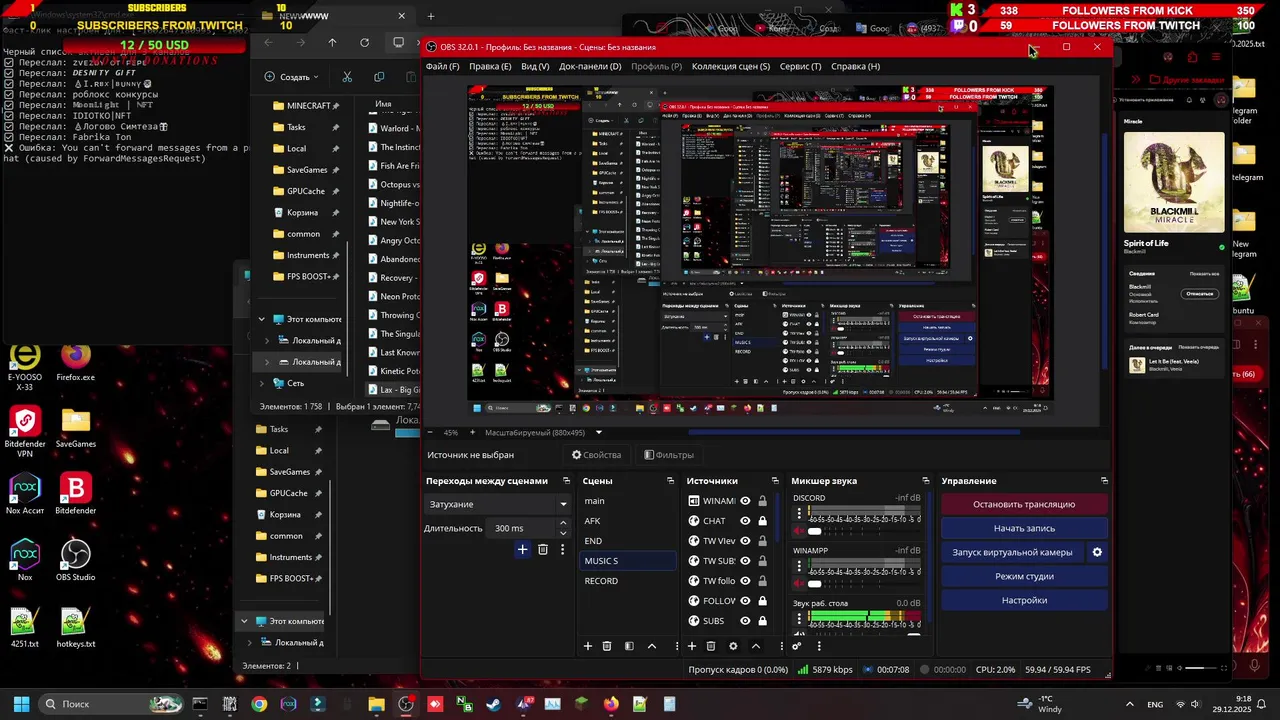
Task: Open the Док-панели (D) menu in OBS
Action: pyautogui.click(x=590, y=66)
